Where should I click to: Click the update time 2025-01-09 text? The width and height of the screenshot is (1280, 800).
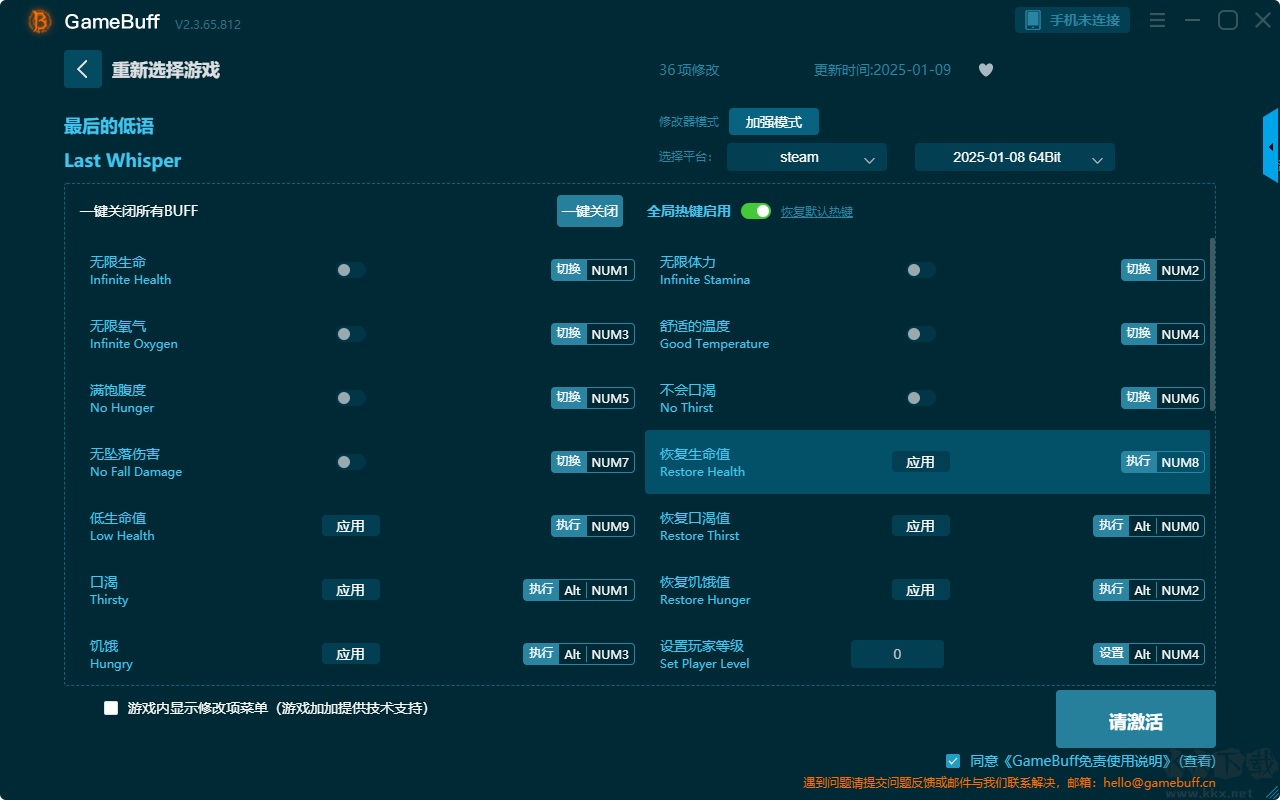point(883,70)
